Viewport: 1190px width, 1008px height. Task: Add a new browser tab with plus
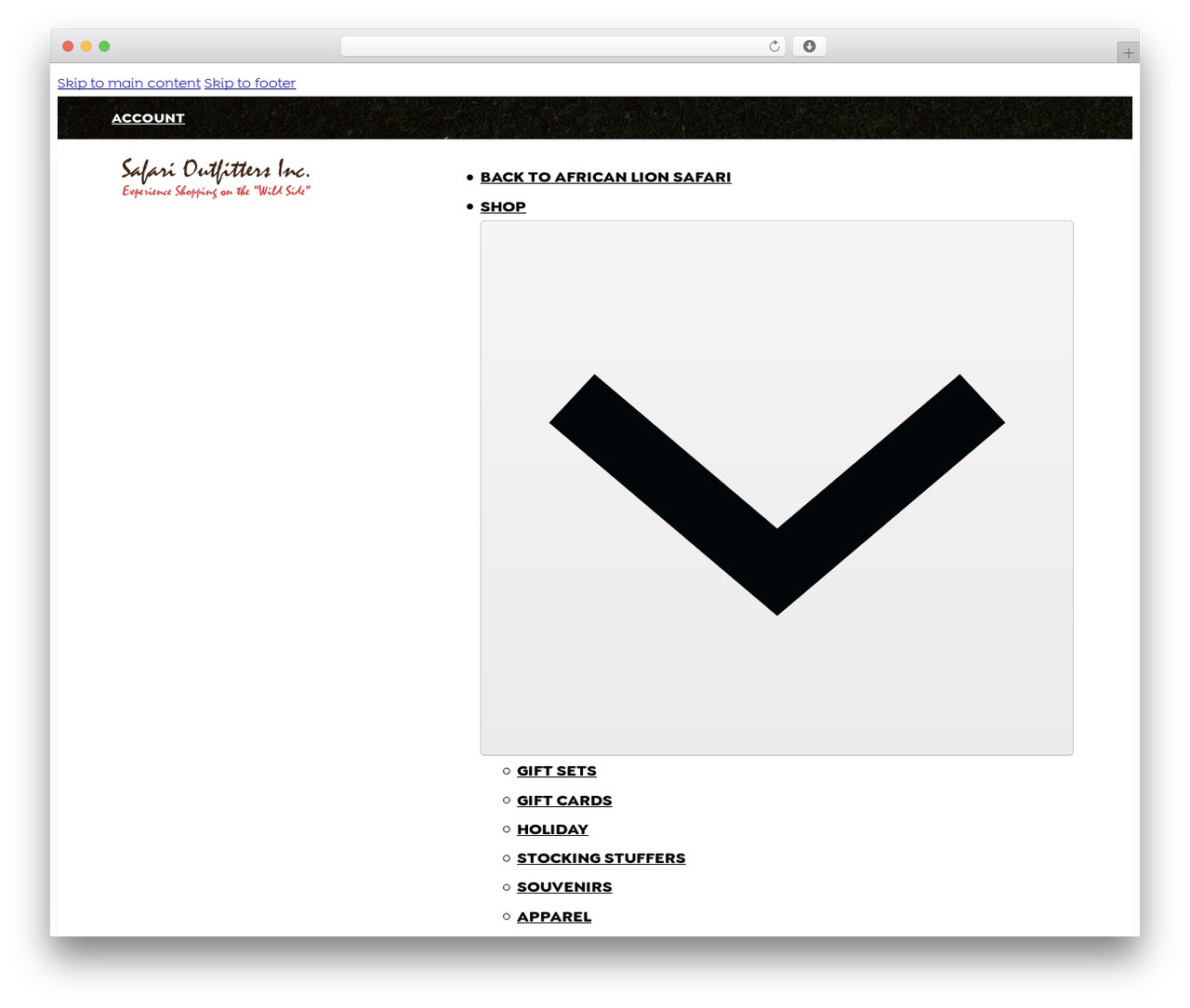[x=1128, y=53]
